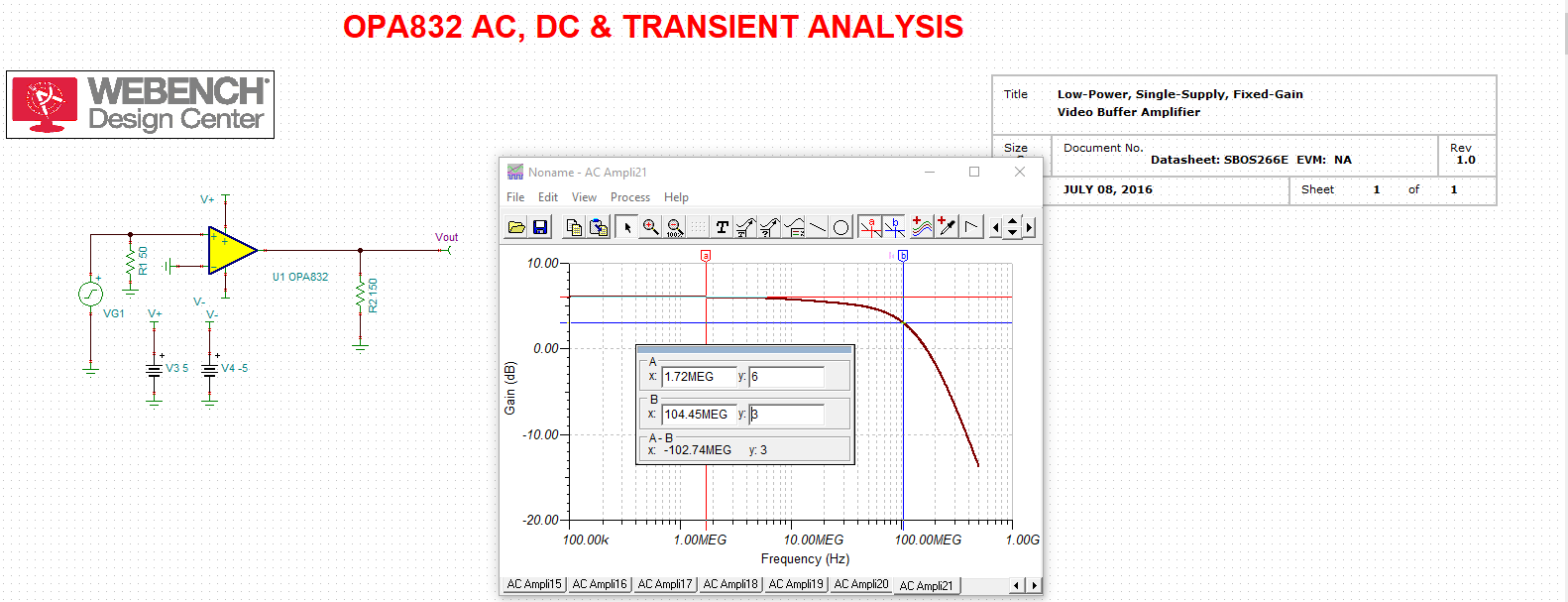Toggle the dotted grid icon
1568x602 pixels.
tap(699, 227)
